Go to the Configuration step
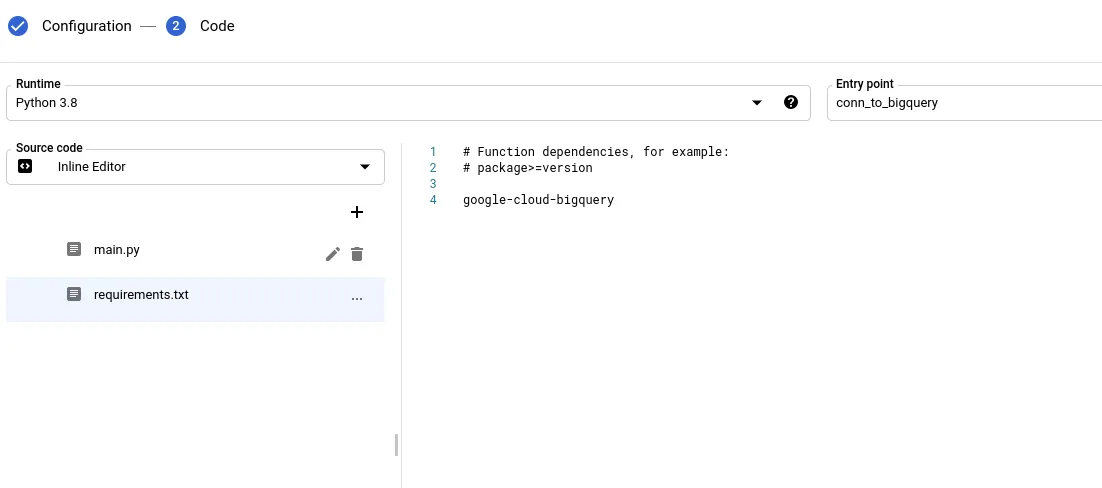Viewport: 1102px width, 488px height. click(x=86, y=26)
